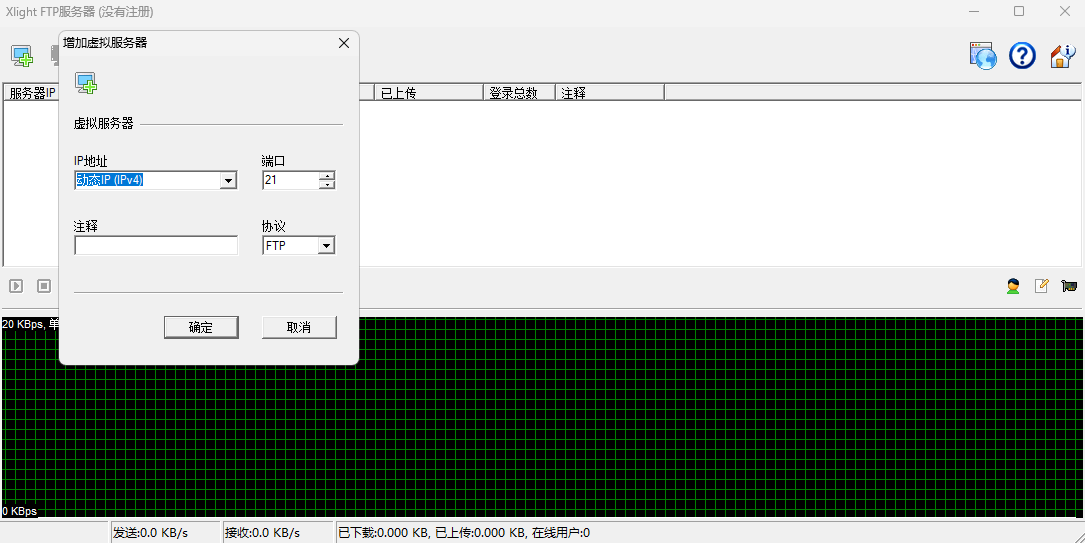This screenshot has width=1085, height=543.
Task: Click the 虚拟服务器 section label
Action: point(104,124)
